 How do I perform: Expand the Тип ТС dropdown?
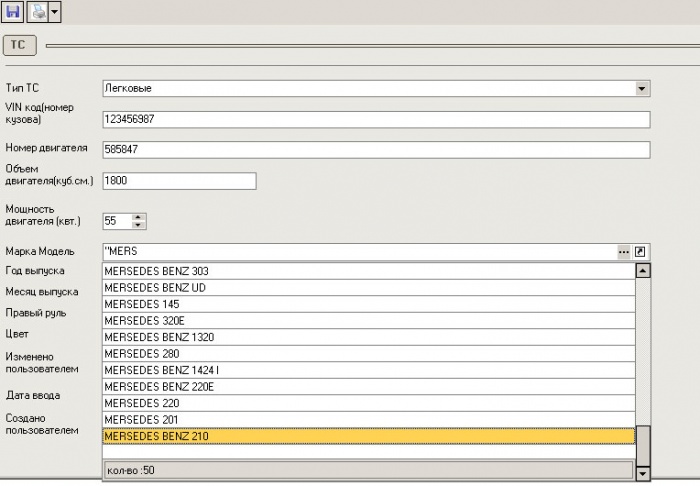(x=642, y=88)
